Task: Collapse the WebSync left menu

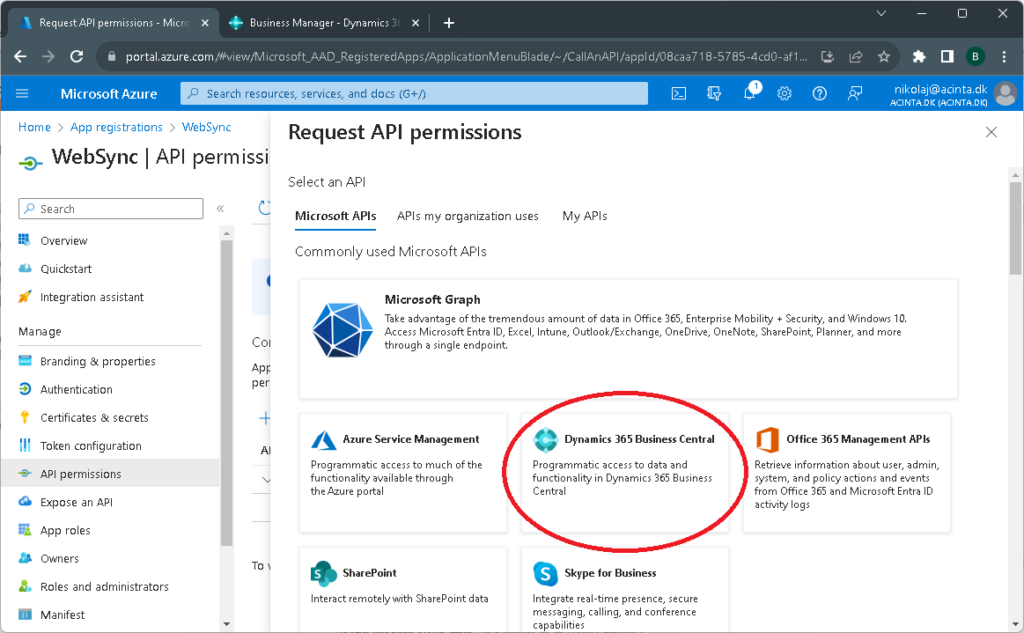Action: click(x=220, y=209)
